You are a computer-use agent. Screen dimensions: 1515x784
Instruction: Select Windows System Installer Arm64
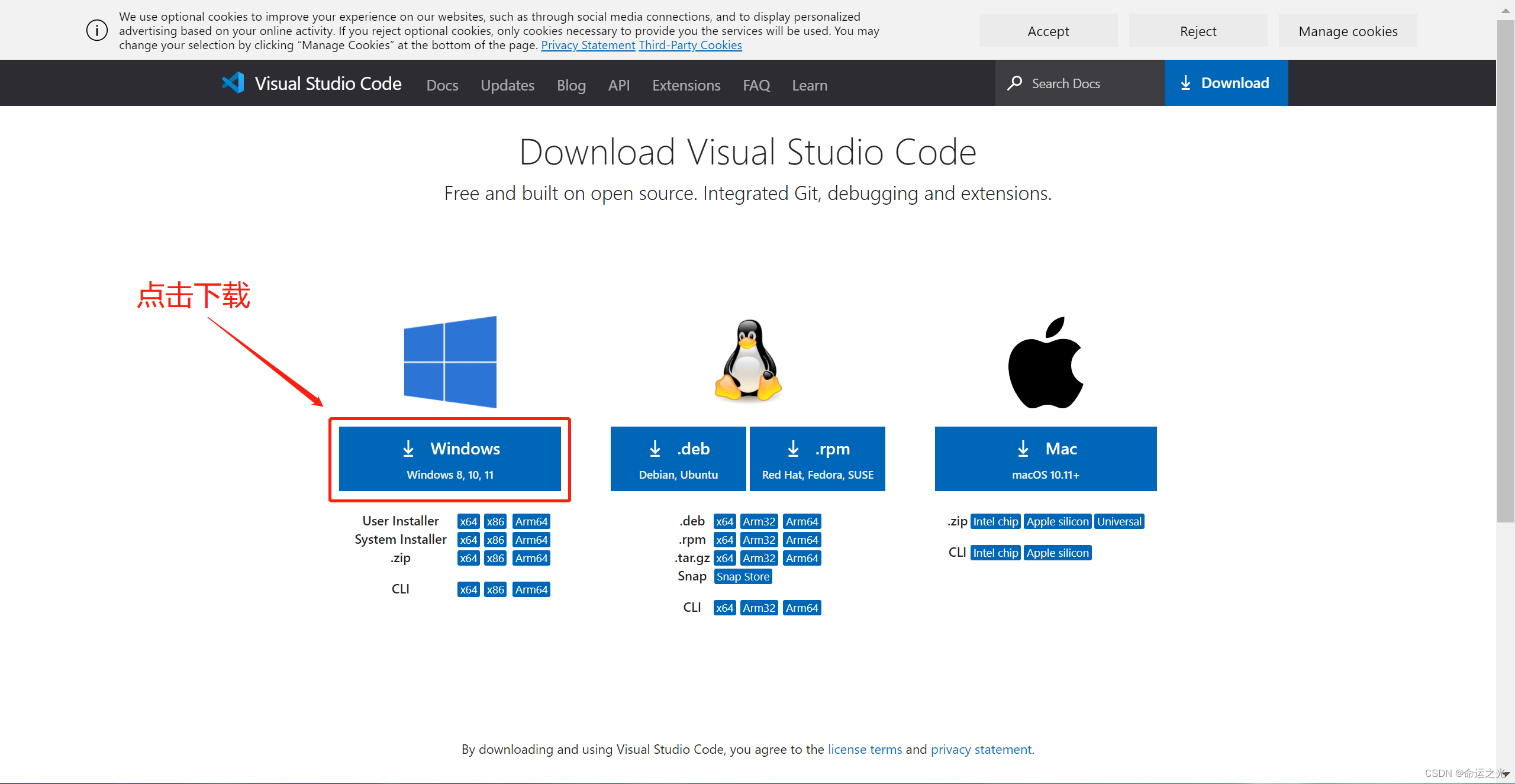pos(531,540)
